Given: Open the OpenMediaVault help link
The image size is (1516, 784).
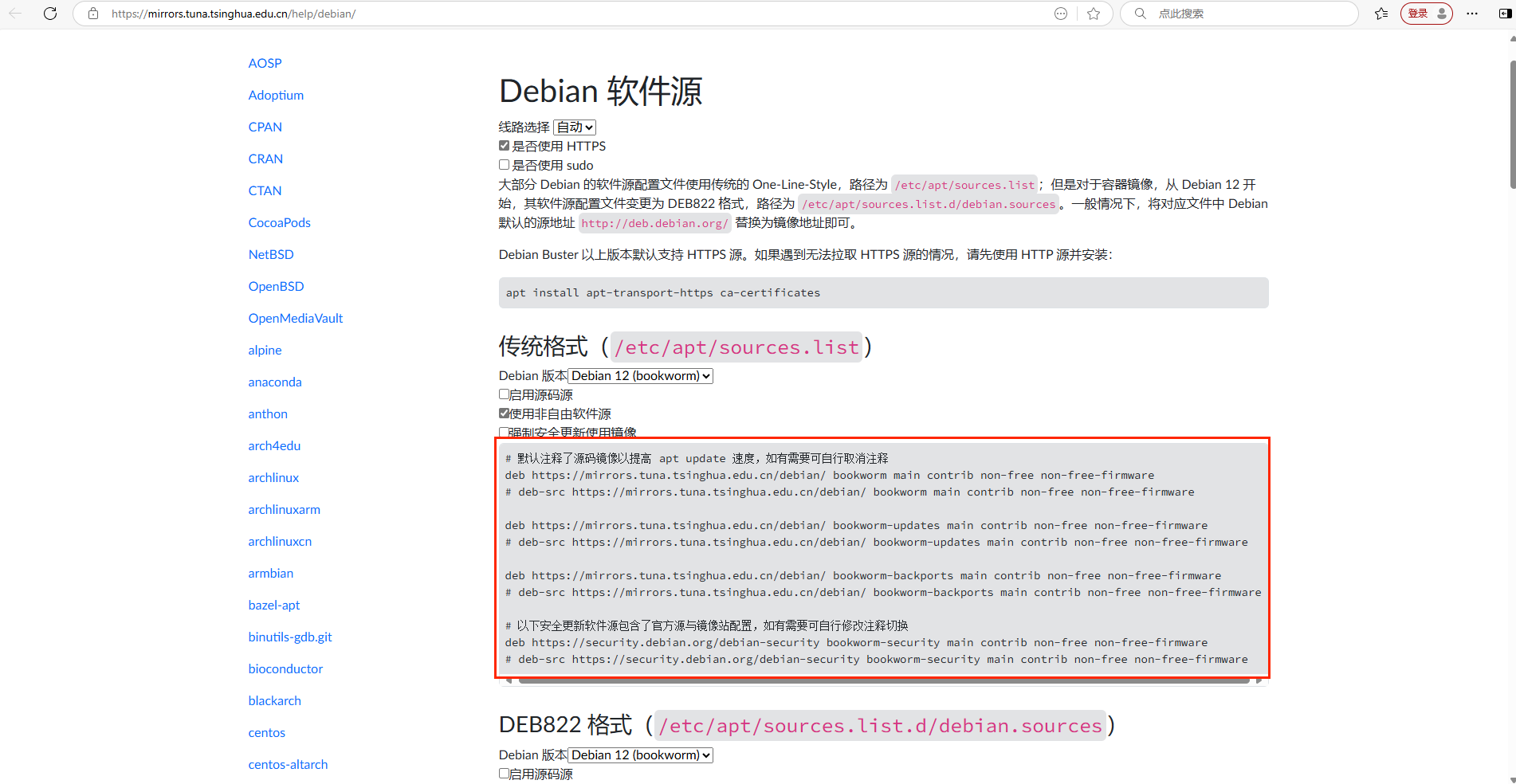Looking at the screenshot, I should point(296,318).
